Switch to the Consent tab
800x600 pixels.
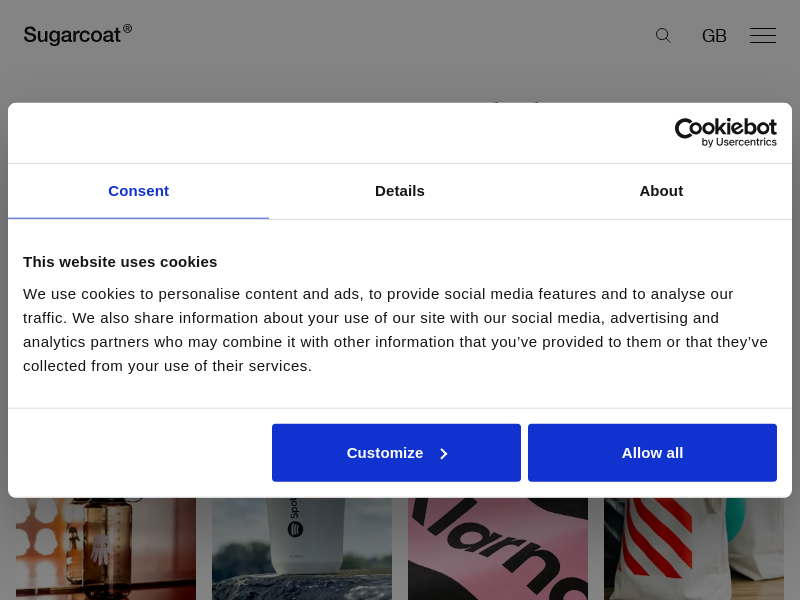pyautogui.click(x=138, y=191)
